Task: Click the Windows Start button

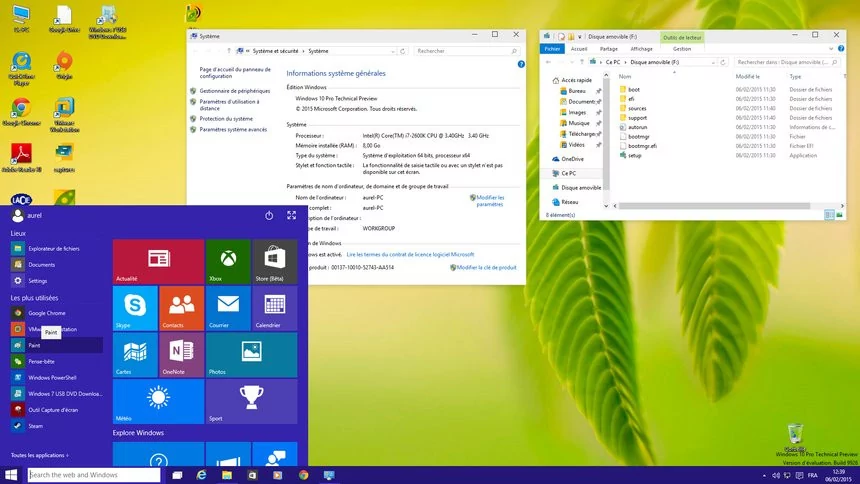Action: (11, 475)
